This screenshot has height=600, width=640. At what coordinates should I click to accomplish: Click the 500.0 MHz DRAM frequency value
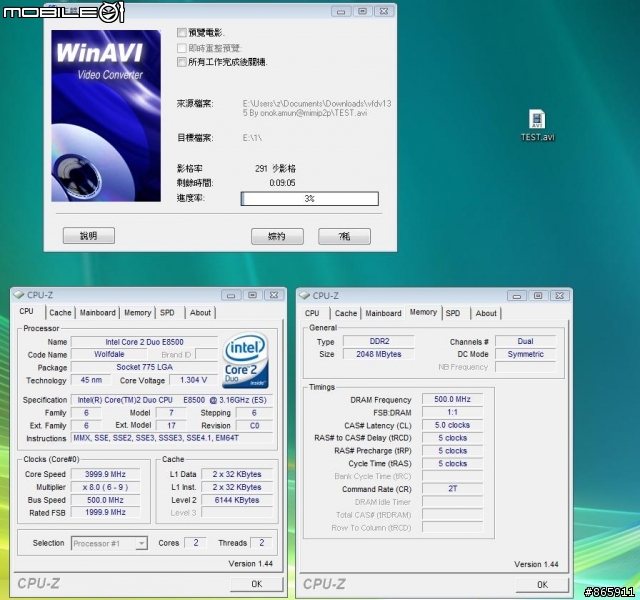tap(452, 399)
